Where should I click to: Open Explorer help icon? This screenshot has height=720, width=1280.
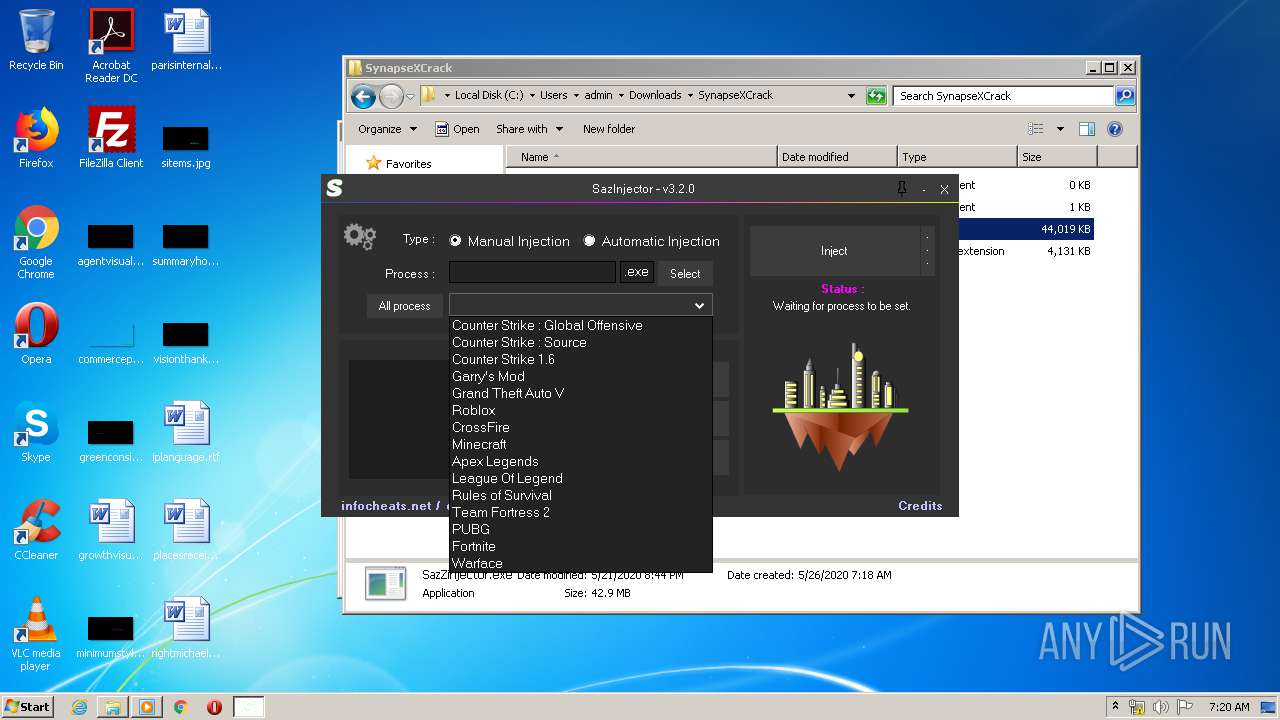click(1115, 129)
